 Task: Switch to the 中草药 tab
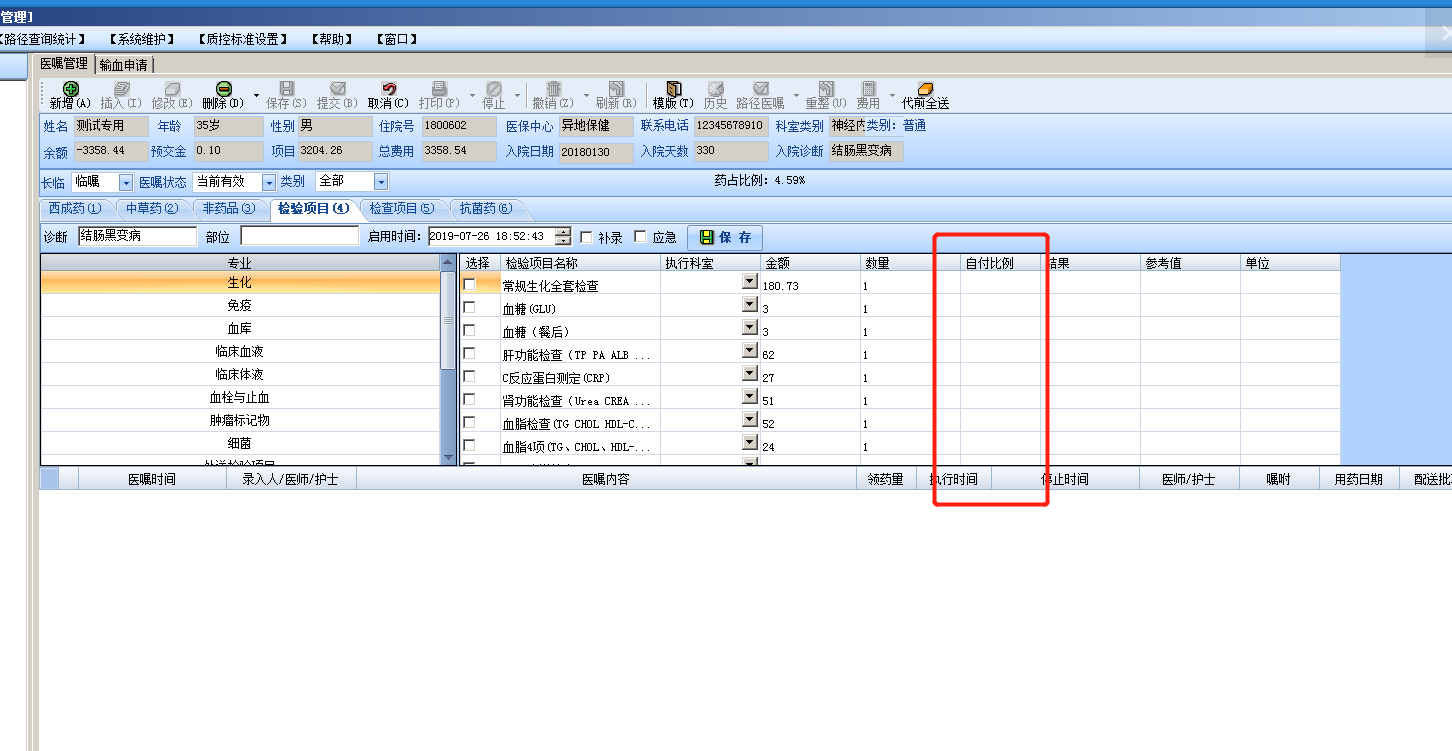point(152,209)
